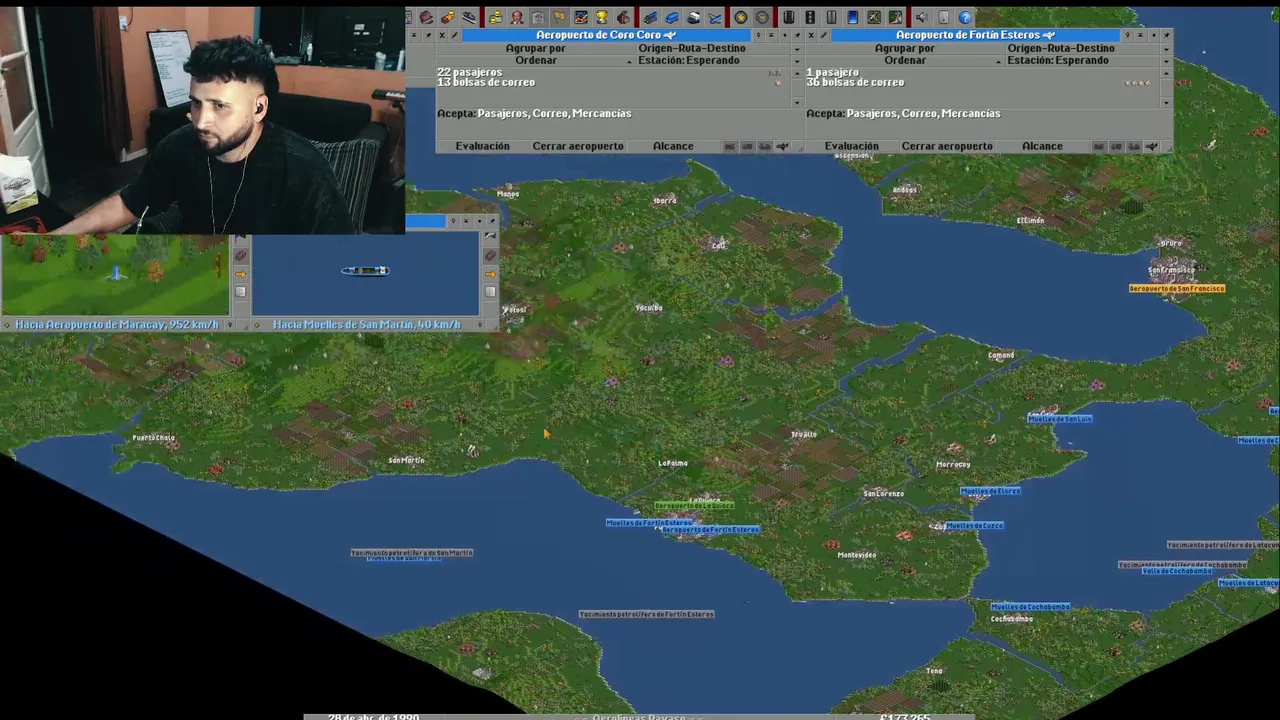Shade the Fortín Esteros station window

click(x=1141, y=35)
